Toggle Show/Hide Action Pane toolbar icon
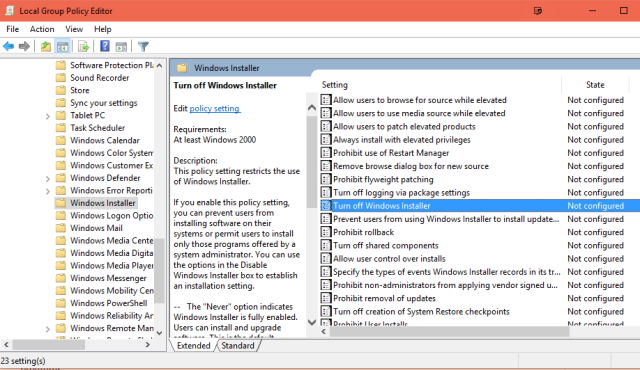The image size is (640, 370). pyautogui.click(x=121, y=47)
